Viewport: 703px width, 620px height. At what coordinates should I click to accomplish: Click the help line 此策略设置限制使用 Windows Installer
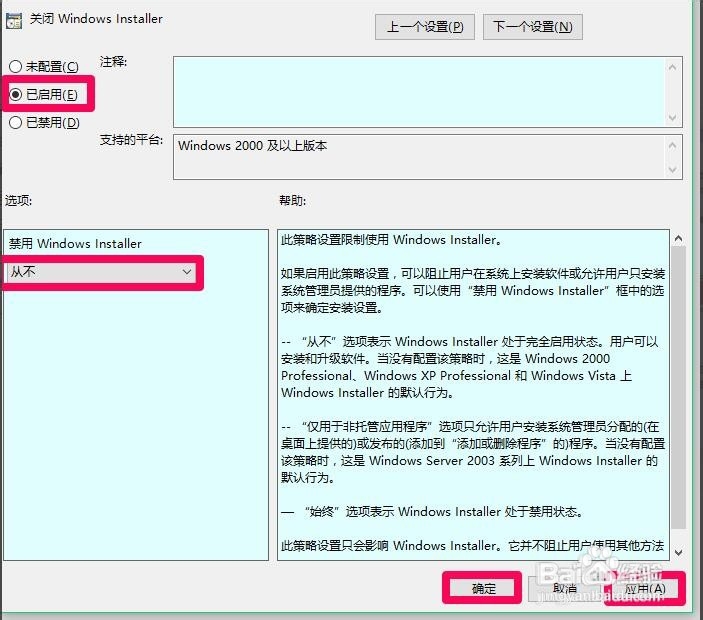click(x=391, y=240)
